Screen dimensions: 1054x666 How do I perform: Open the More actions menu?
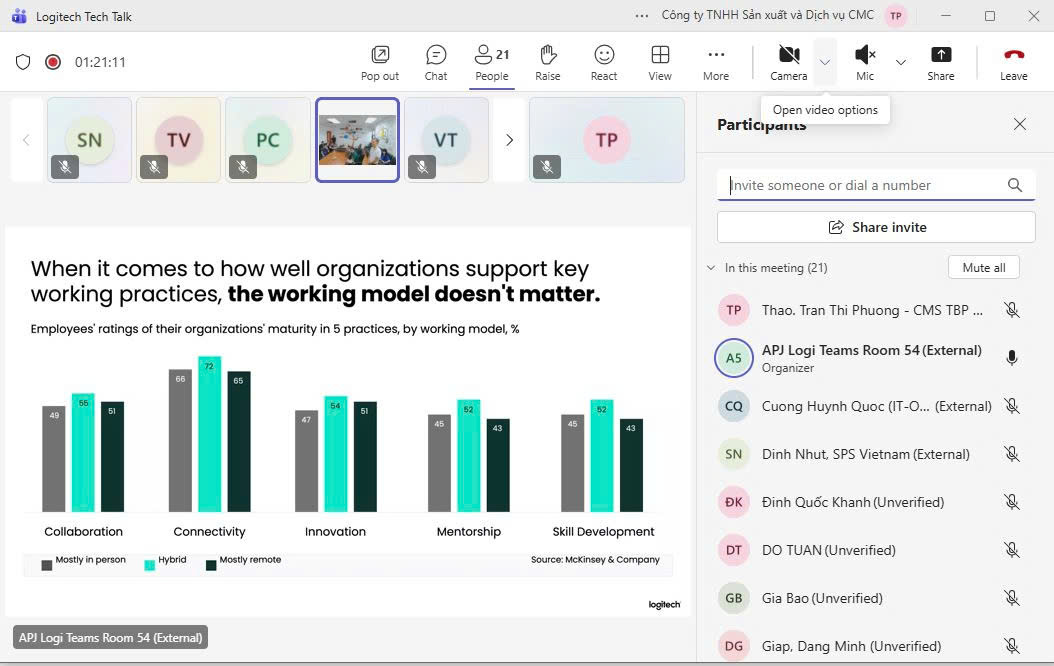pyautogui.click(x=716, y=62)
